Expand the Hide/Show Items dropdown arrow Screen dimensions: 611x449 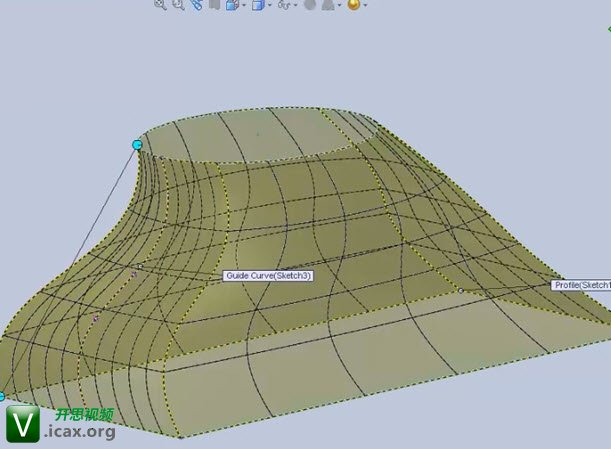tap(295, 5)
